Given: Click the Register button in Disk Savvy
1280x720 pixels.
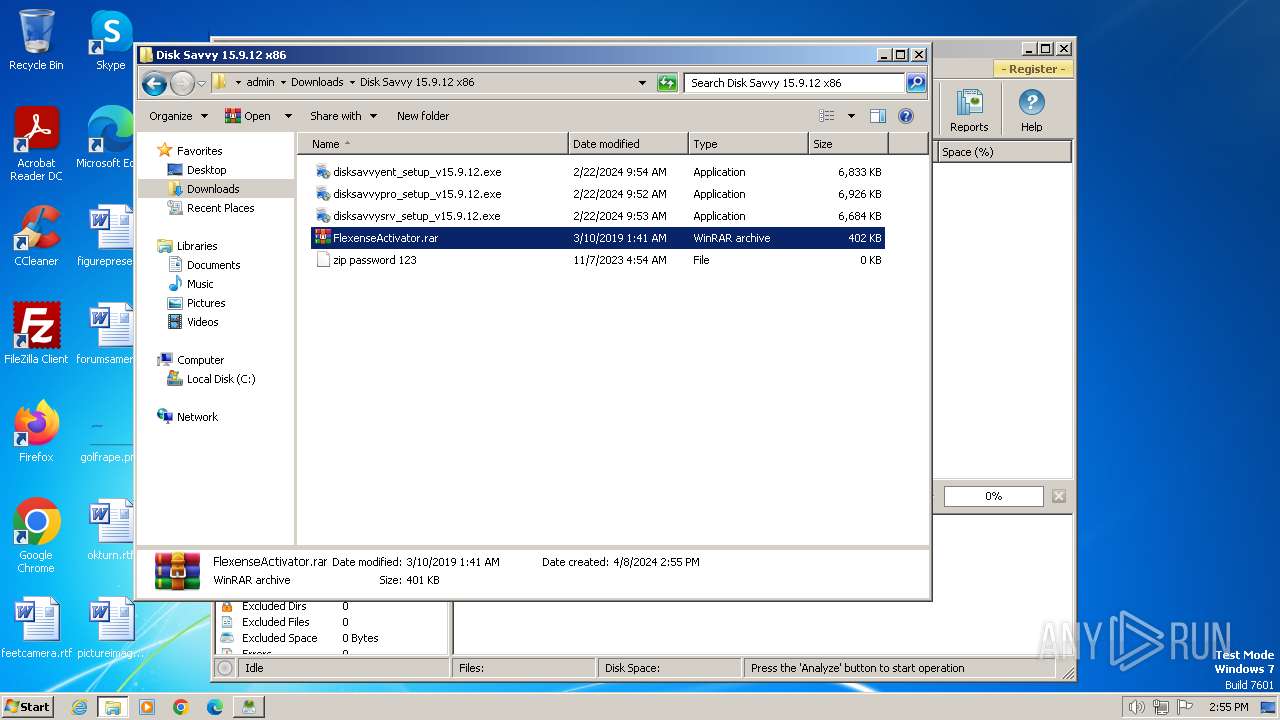Looking at the screenshot, I should coord(1032,69).
